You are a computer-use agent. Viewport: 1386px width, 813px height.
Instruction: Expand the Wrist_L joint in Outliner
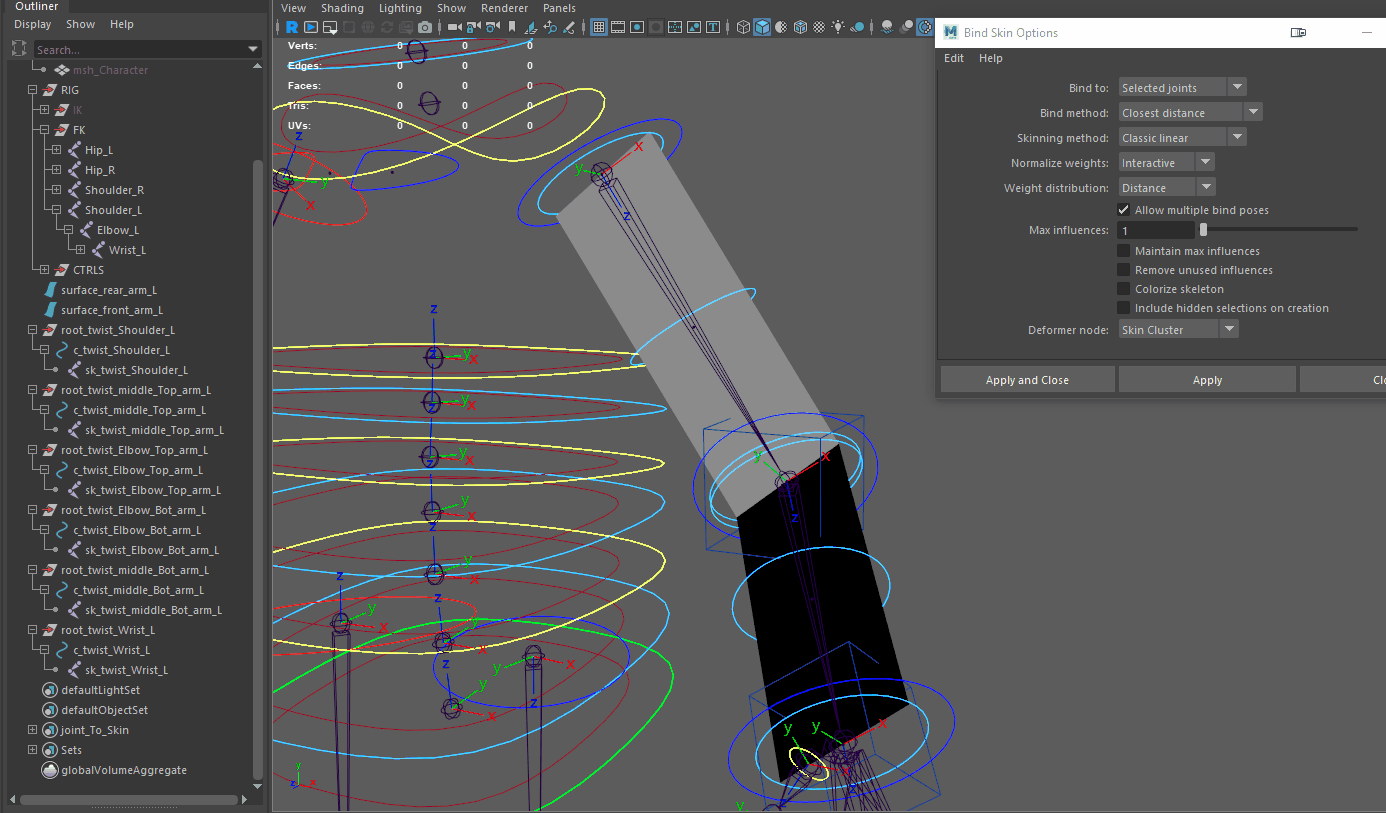coord(80,250)
